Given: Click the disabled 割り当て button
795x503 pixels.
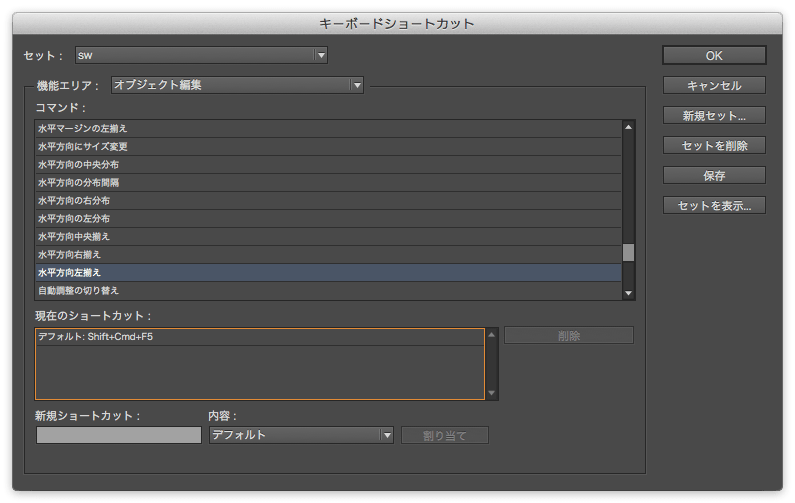Looking at the screenshot, I should [x=445, y=436].
